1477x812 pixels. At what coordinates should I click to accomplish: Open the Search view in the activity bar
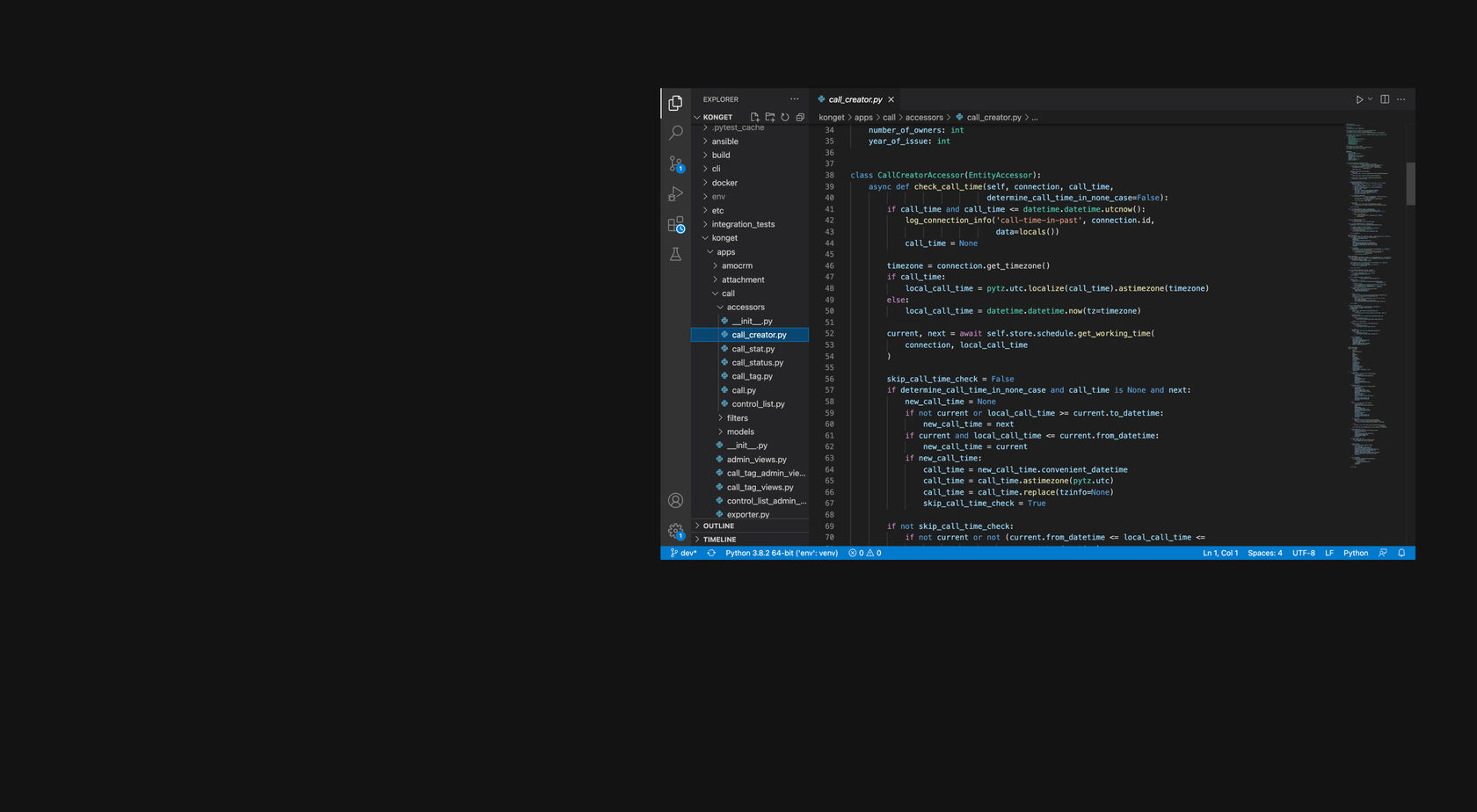click(675, 133)
